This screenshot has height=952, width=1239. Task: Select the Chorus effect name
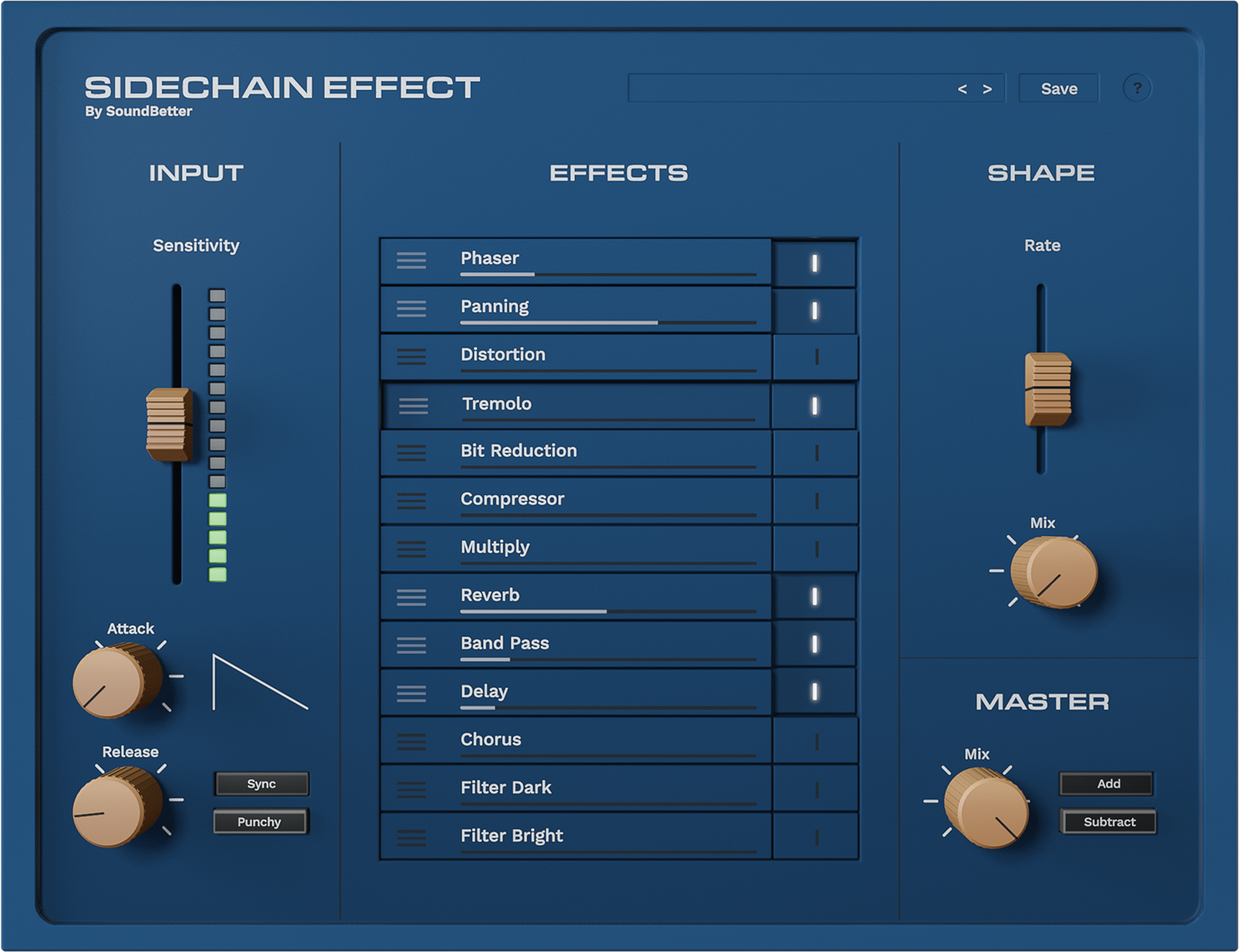pyautogui.click(x=491, y=739)
